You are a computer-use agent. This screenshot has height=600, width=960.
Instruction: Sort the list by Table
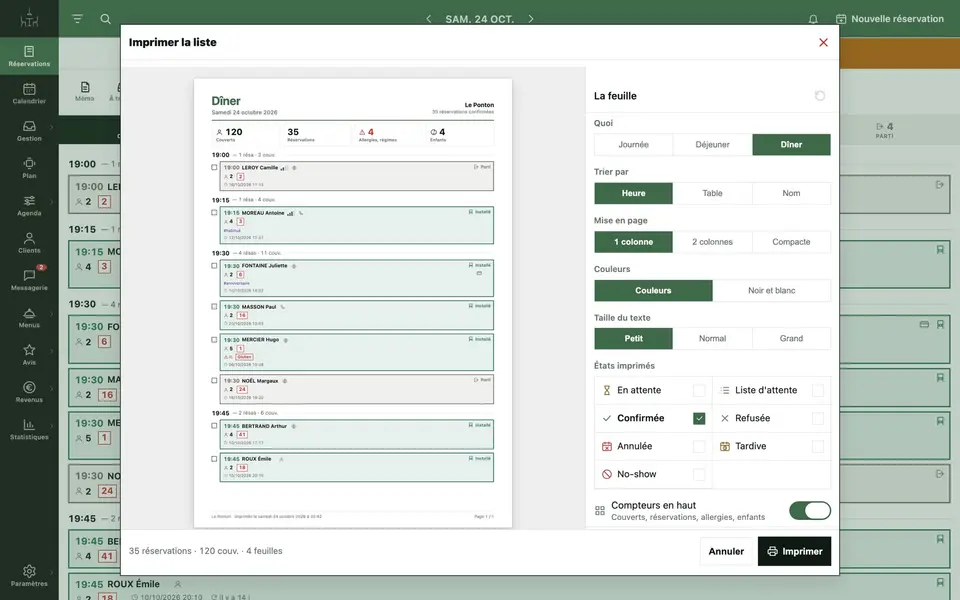pos(712,193)
